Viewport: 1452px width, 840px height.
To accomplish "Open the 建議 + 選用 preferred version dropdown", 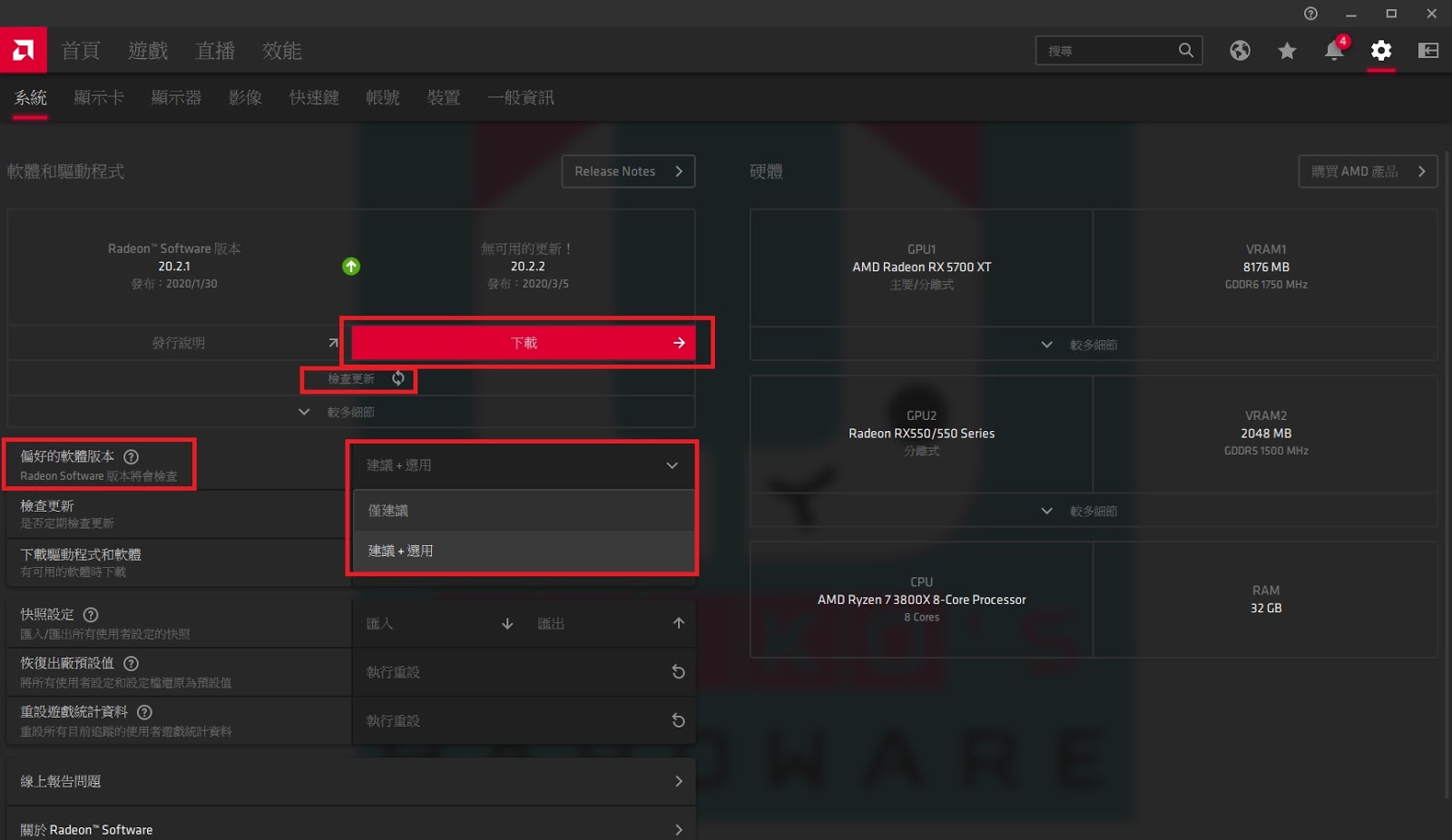I will (x=523, y=465).
